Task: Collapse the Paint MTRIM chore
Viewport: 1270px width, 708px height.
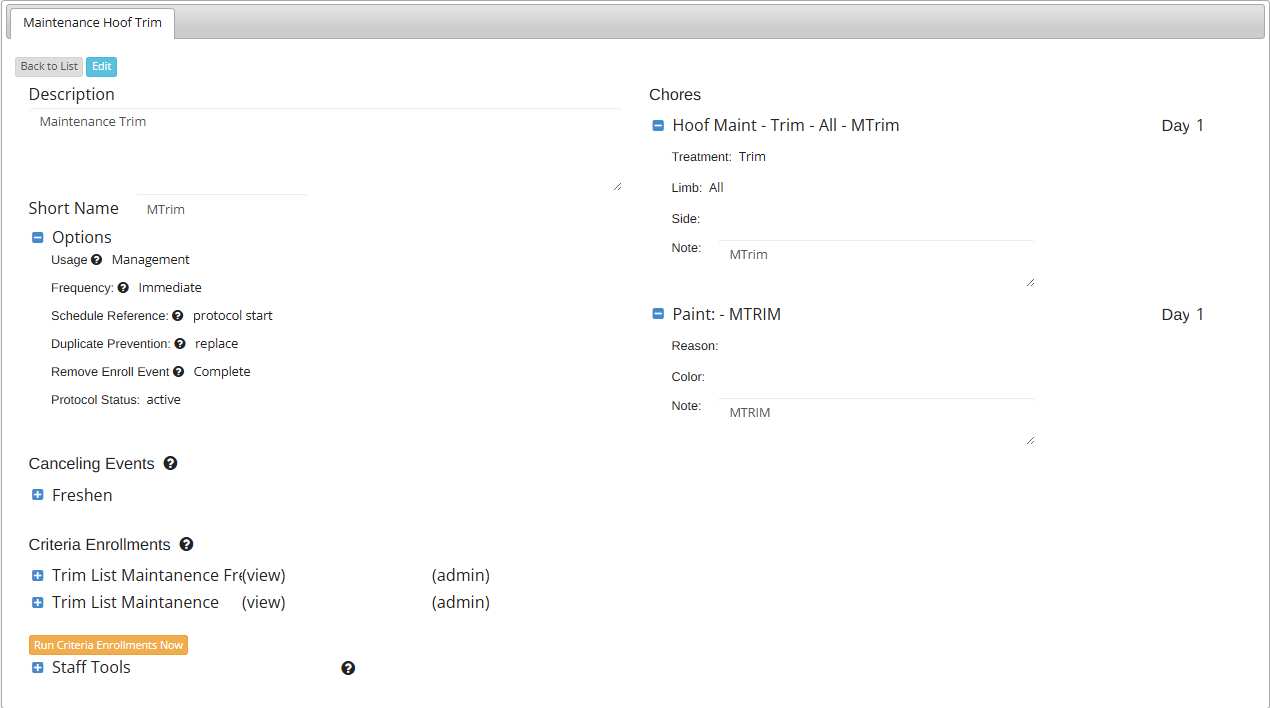Action: 658,314
